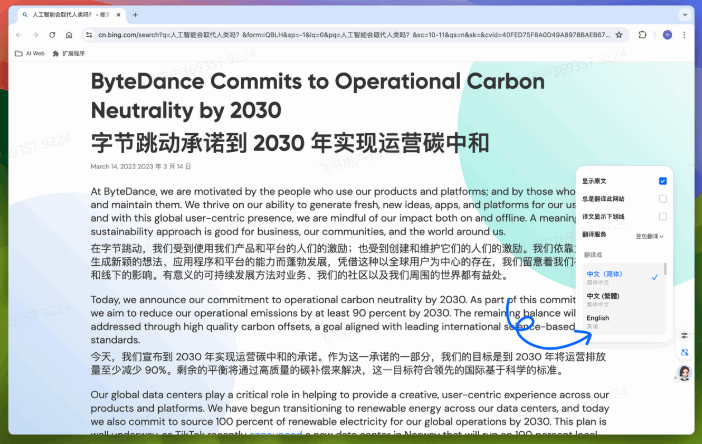The height and width of the screenshot is (444, 702).
Task: Open the tab search dropdown arrow
Action: (x=685, y=15)
